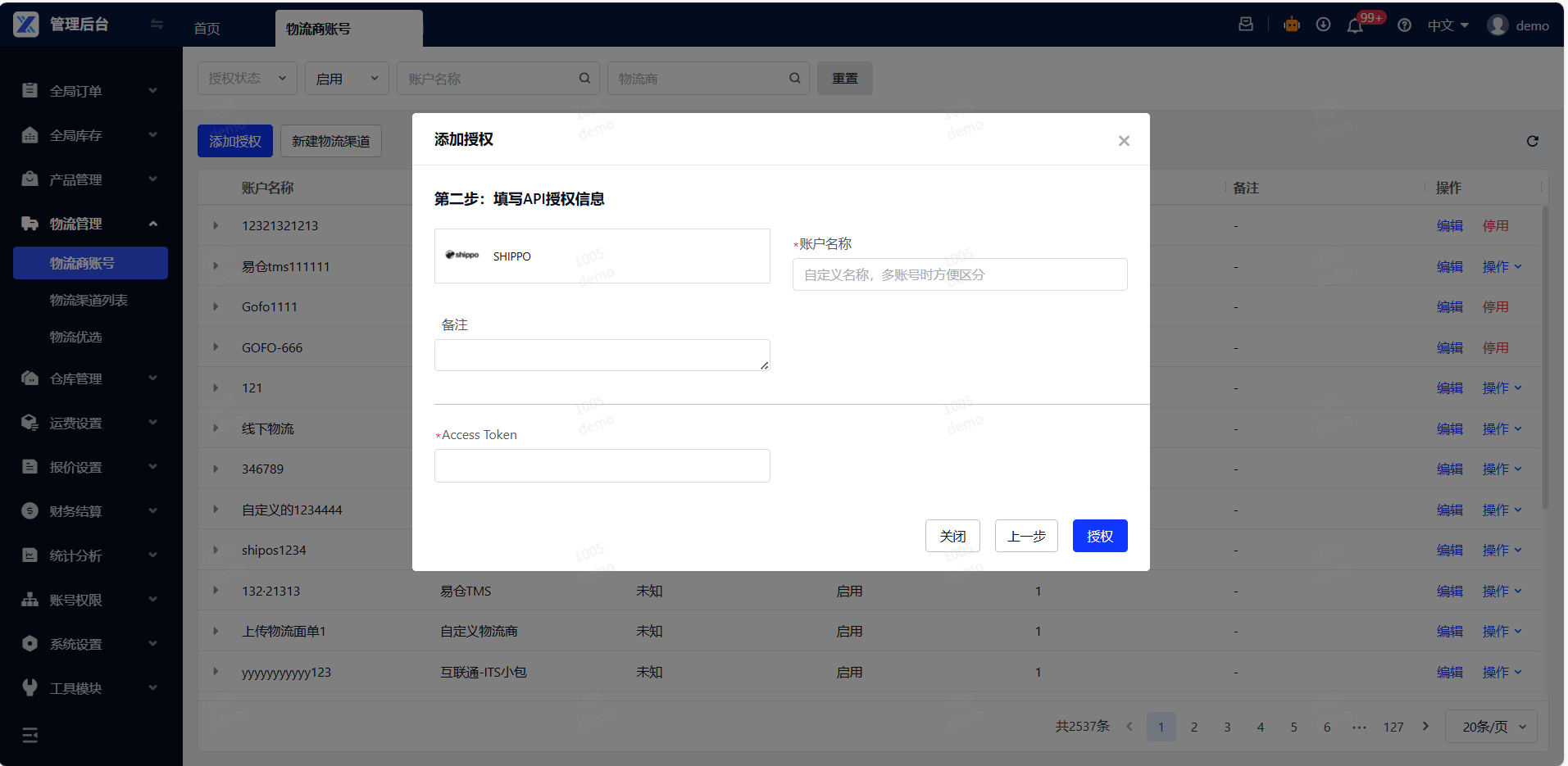Expand the 12321321213 table row

(216, 226)
